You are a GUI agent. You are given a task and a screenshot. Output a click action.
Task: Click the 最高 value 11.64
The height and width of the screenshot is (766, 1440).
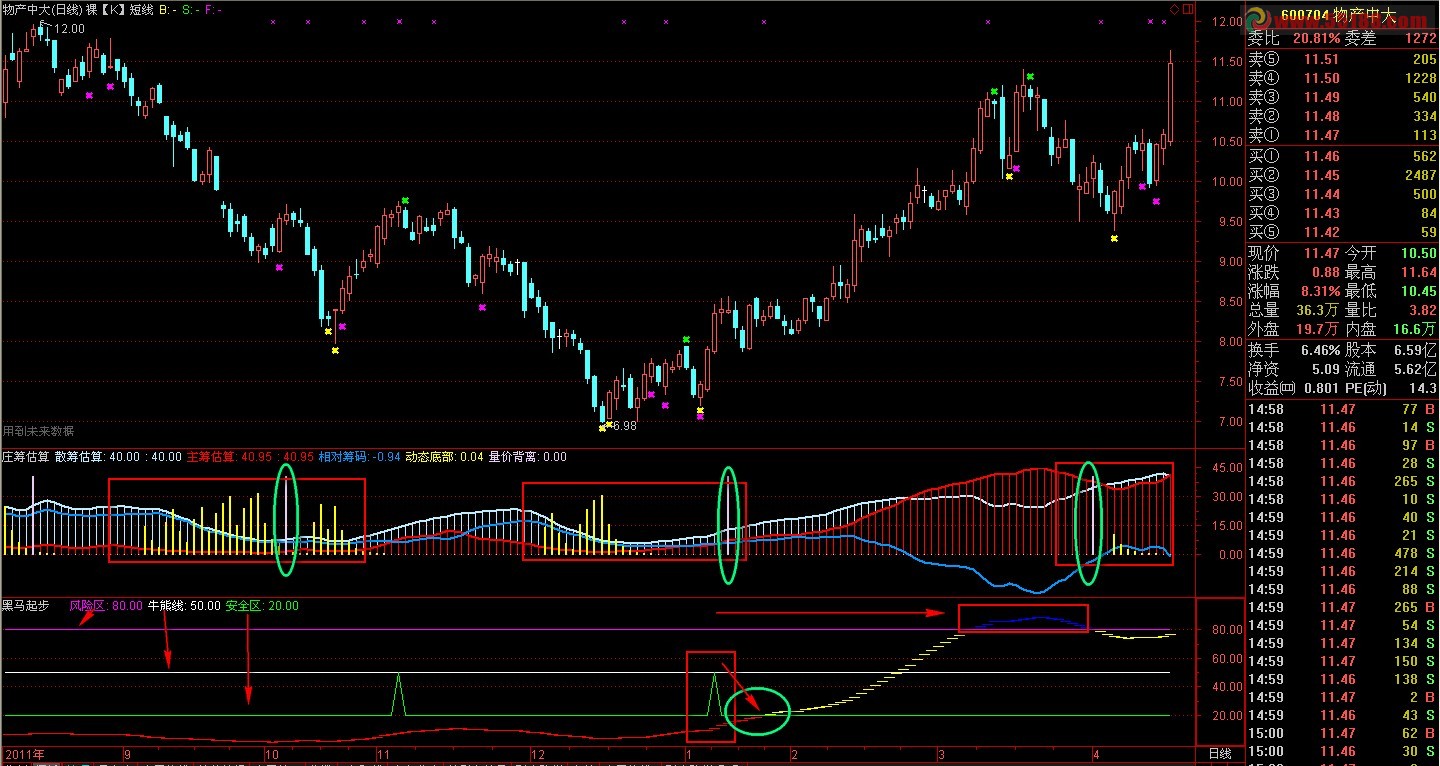(1419, 272)
